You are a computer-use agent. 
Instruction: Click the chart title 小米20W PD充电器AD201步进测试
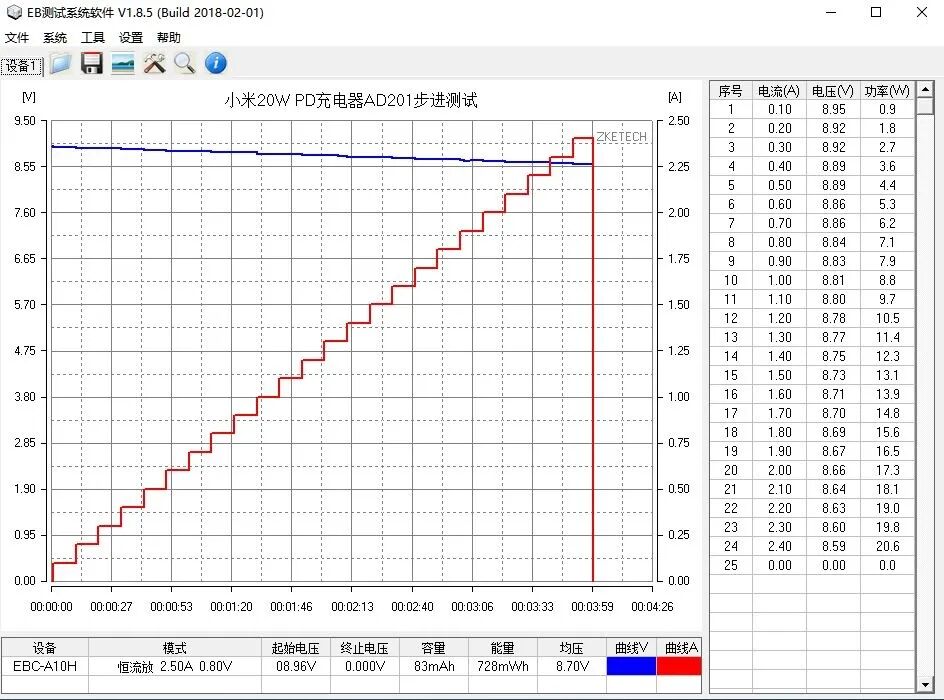pyautogui.click(x=351, y=100)
